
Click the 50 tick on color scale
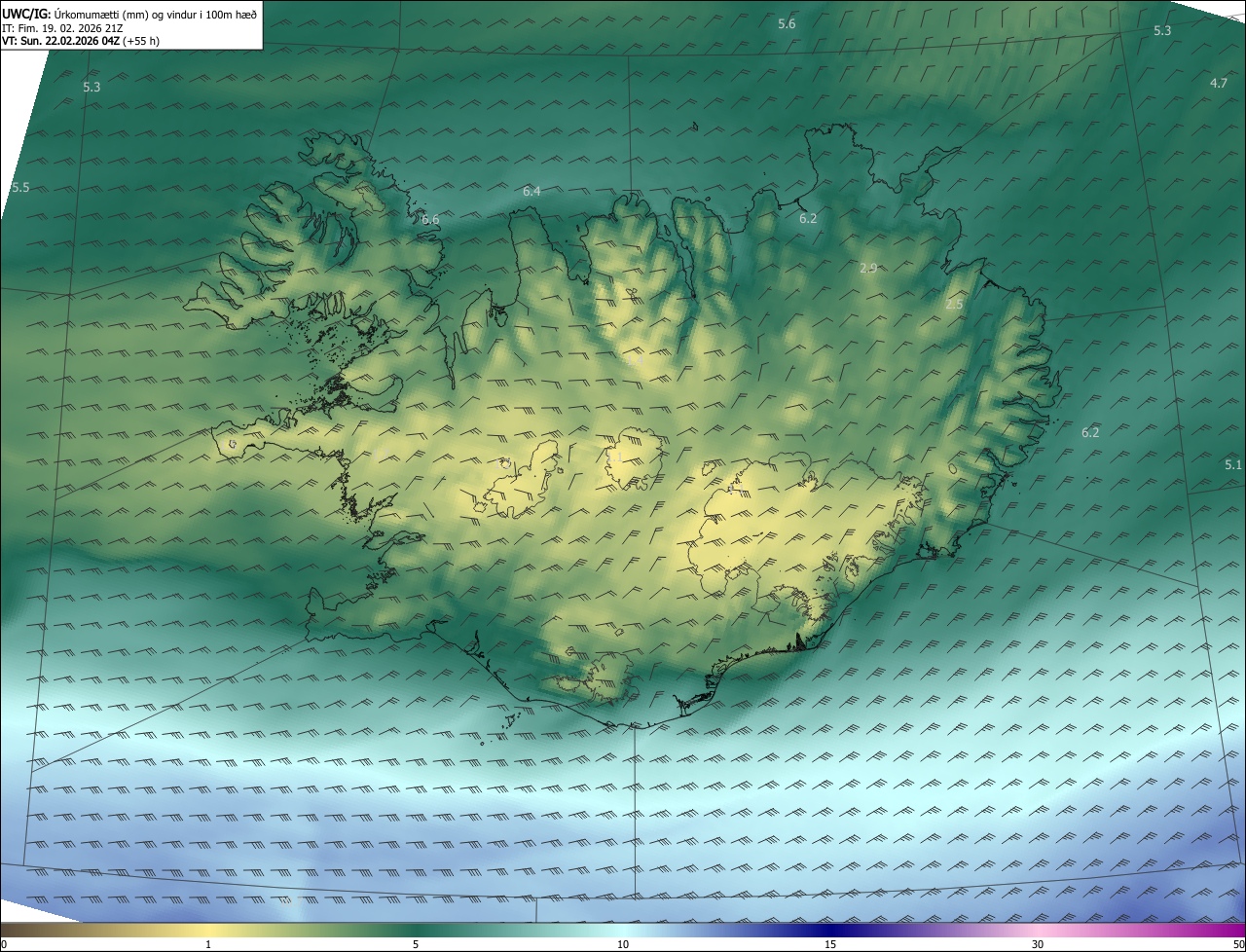[1238, 944]
